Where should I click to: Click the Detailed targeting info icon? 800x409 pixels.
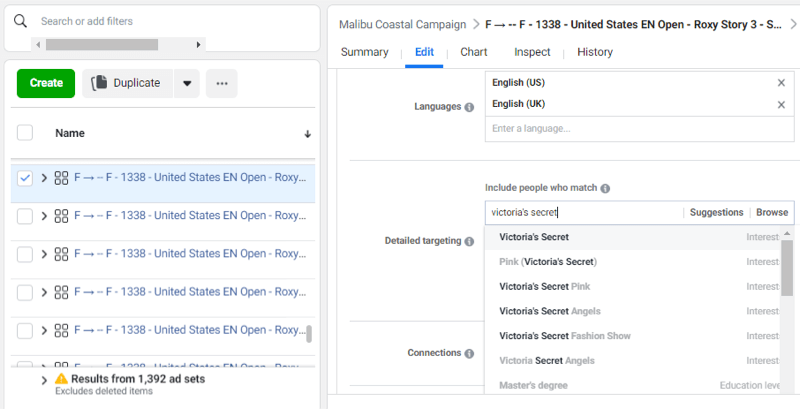pos(469,242)
